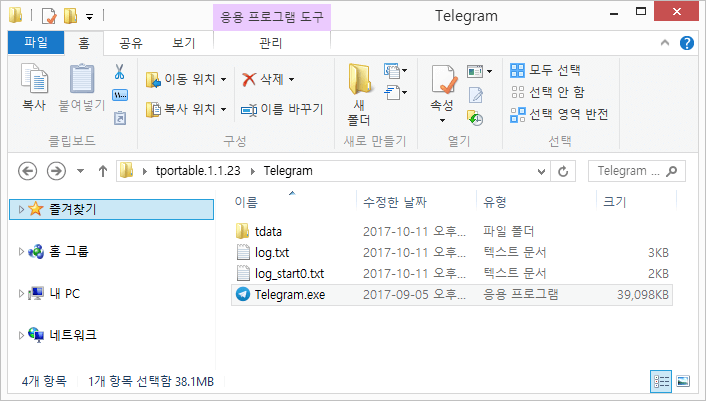This screenshot has width=706, height=401.
Task: Click Select all (모두 선택)
Action: pos(546,70)
